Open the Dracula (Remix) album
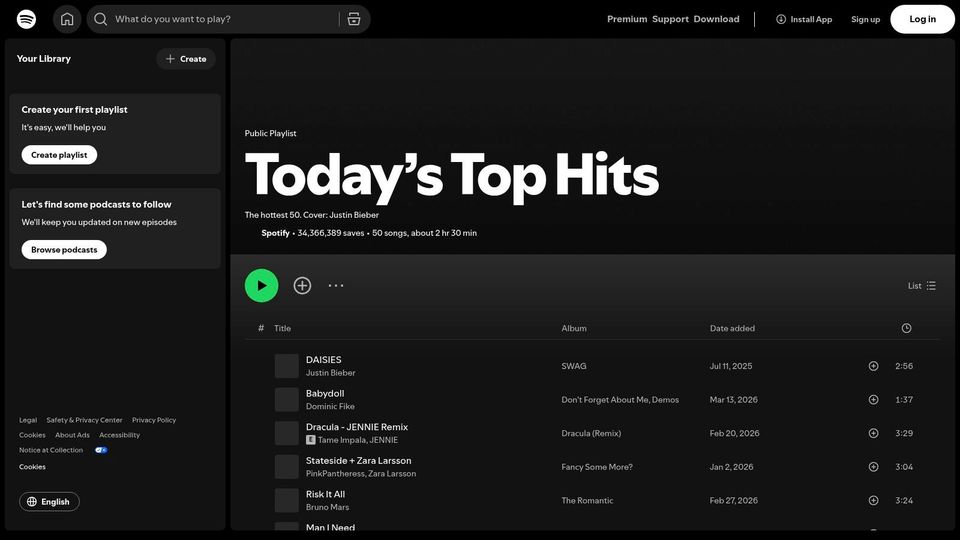Image resolution: width=960 pixels, height=540 pixels. tap(591, 433)
